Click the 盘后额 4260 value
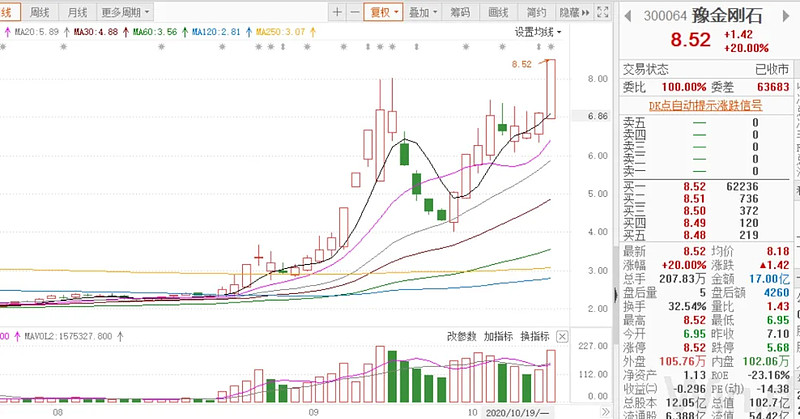800x419 pixels. 777,293
